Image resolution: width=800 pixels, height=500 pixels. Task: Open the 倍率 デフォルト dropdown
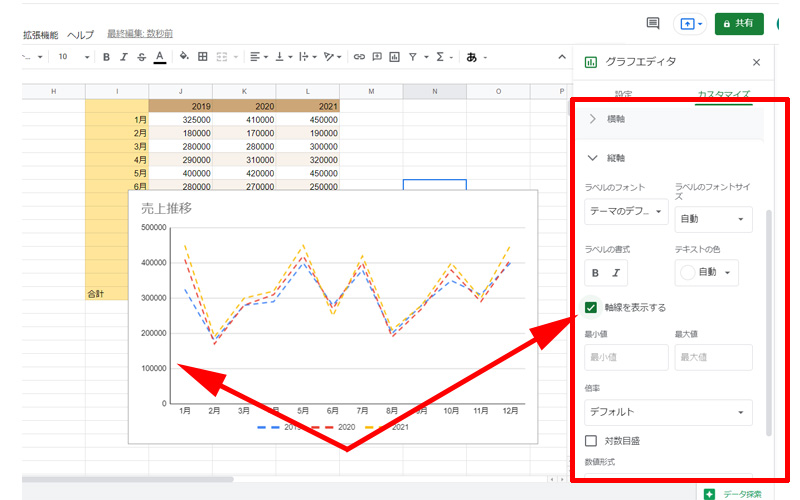[668, 412]
